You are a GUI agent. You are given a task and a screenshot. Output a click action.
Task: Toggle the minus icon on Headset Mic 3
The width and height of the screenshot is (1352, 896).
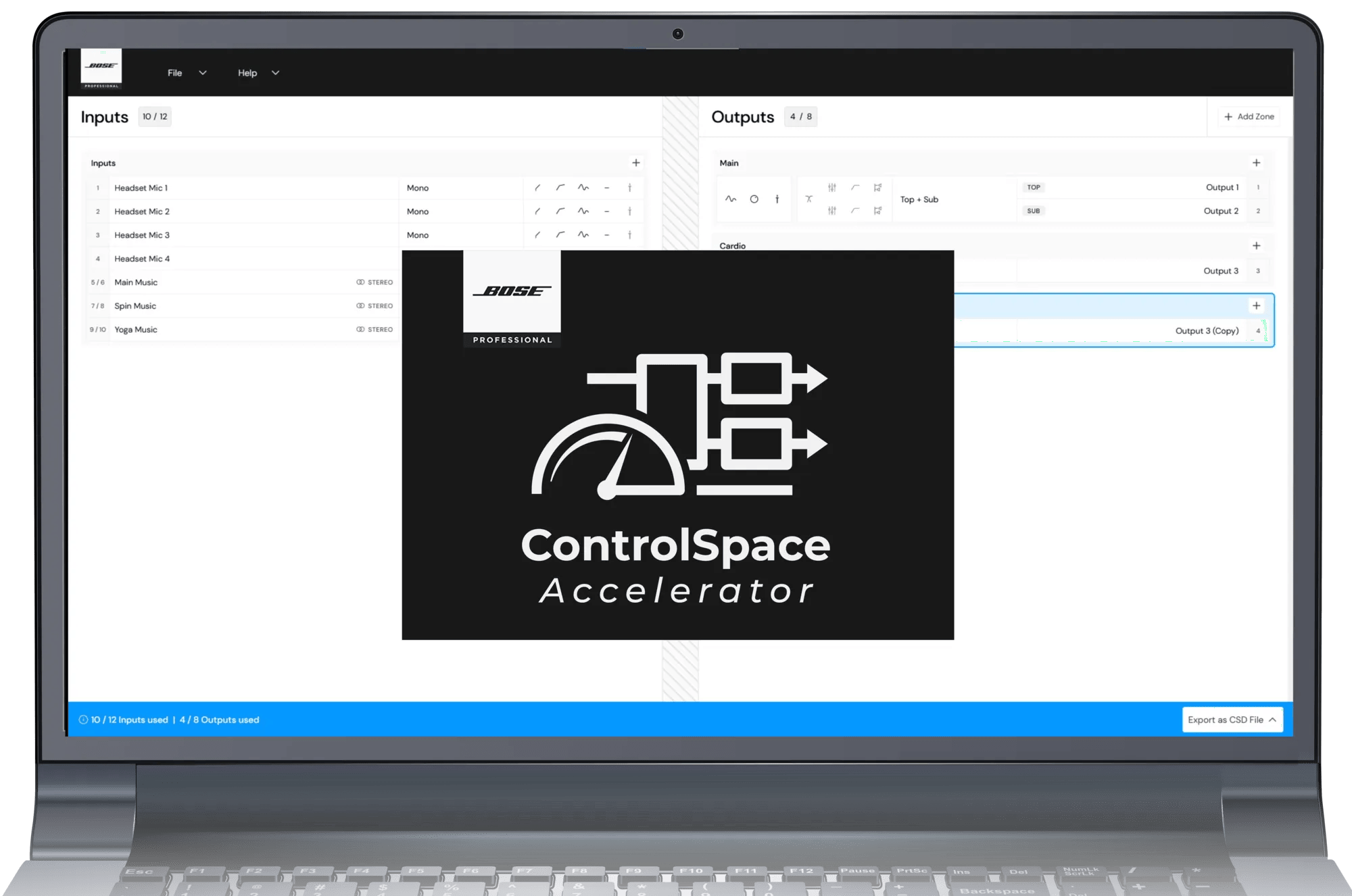[x=606, y=235]
